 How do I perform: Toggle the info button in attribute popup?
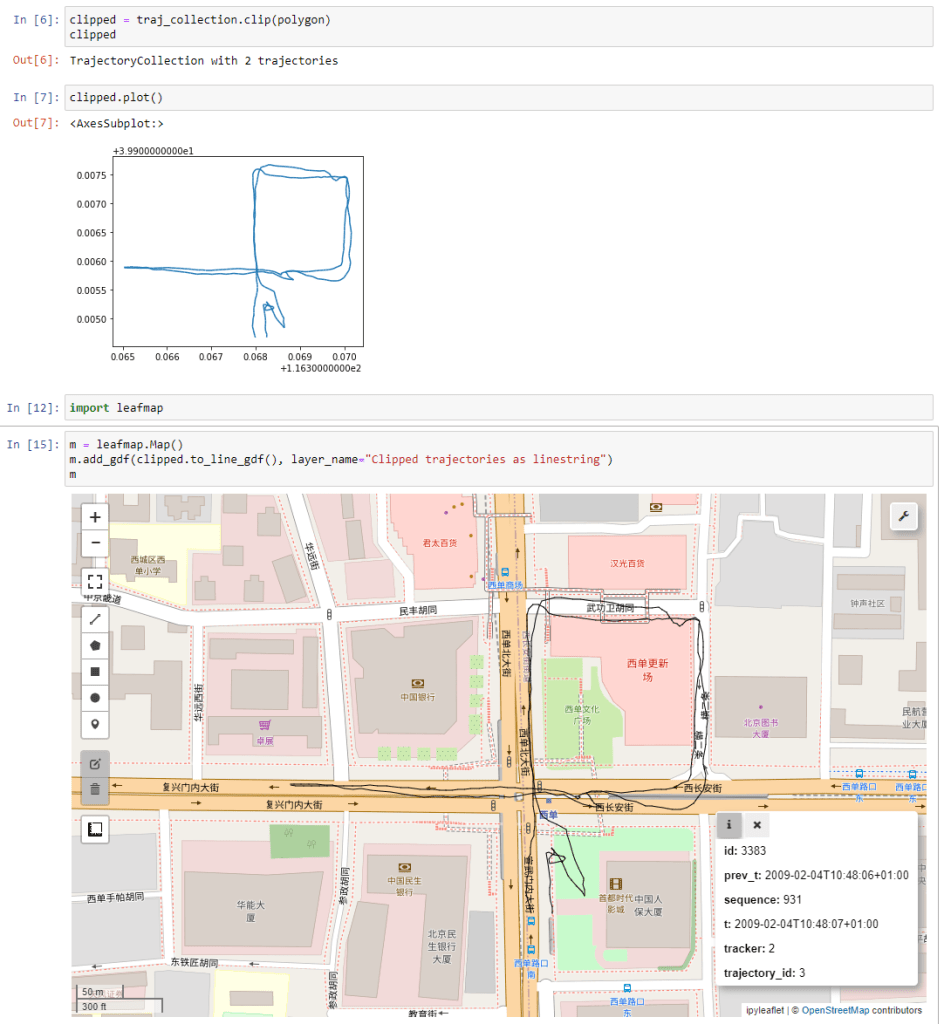(x=729, y=825)
